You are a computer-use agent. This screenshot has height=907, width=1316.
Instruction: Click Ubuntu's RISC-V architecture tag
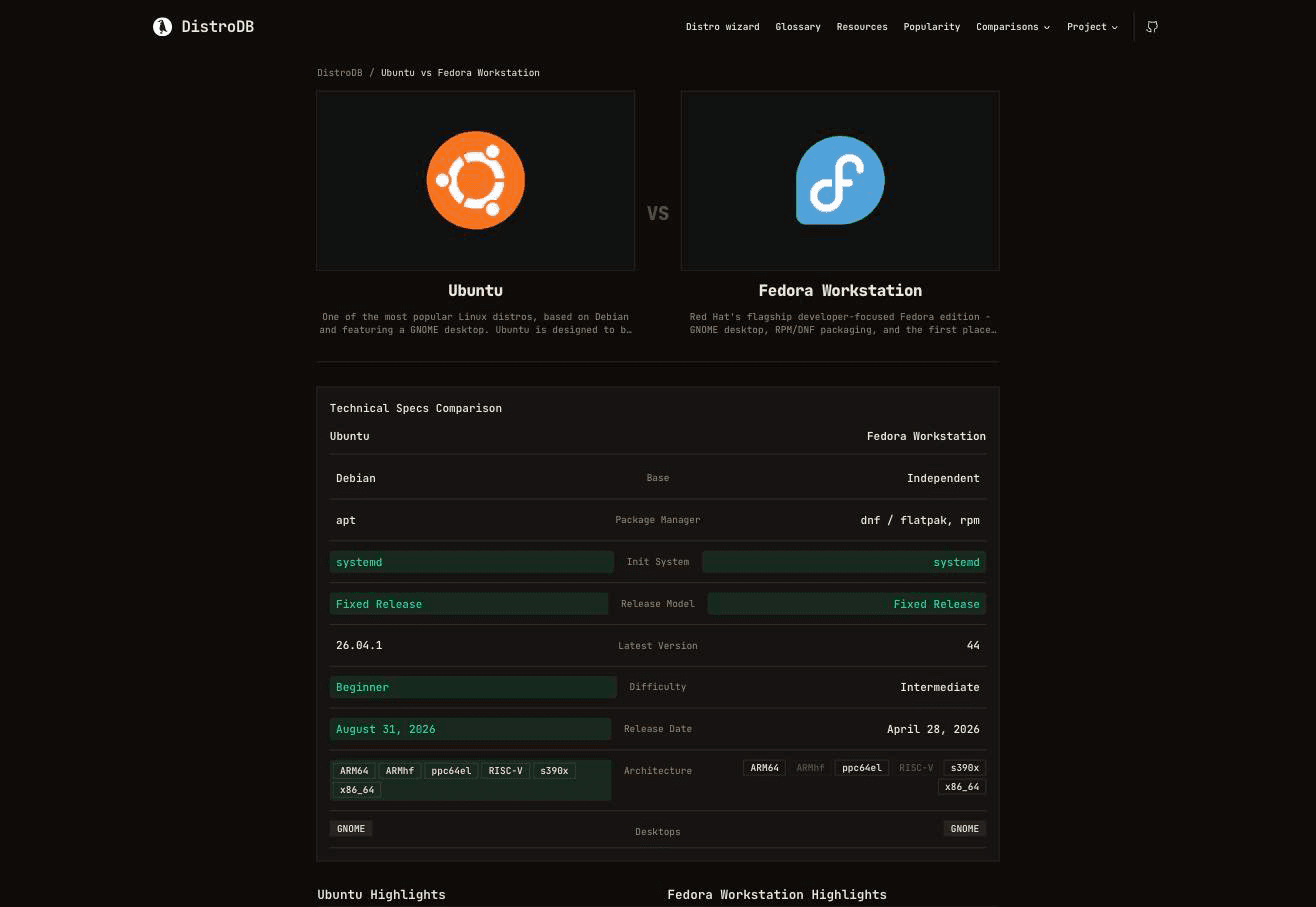click(x=505, y=771)
